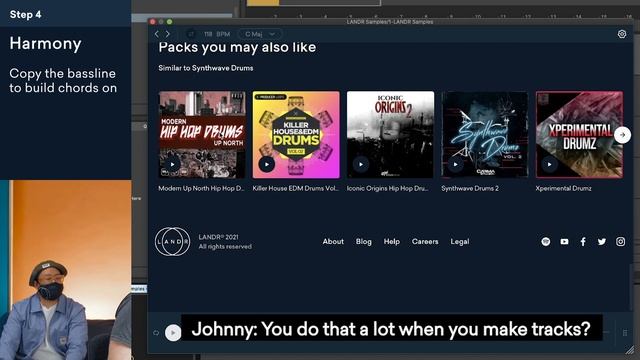Click the 118 BPM tempo field

pyautogui.click(x=217, y=34)
